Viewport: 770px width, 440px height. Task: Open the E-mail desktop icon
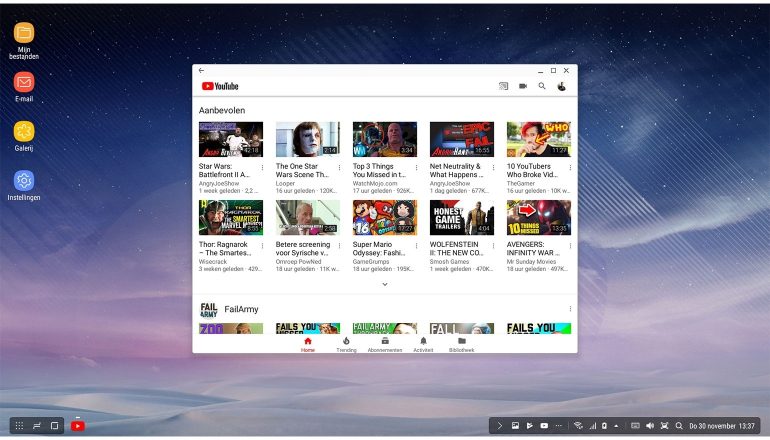[x=24, y=83]
